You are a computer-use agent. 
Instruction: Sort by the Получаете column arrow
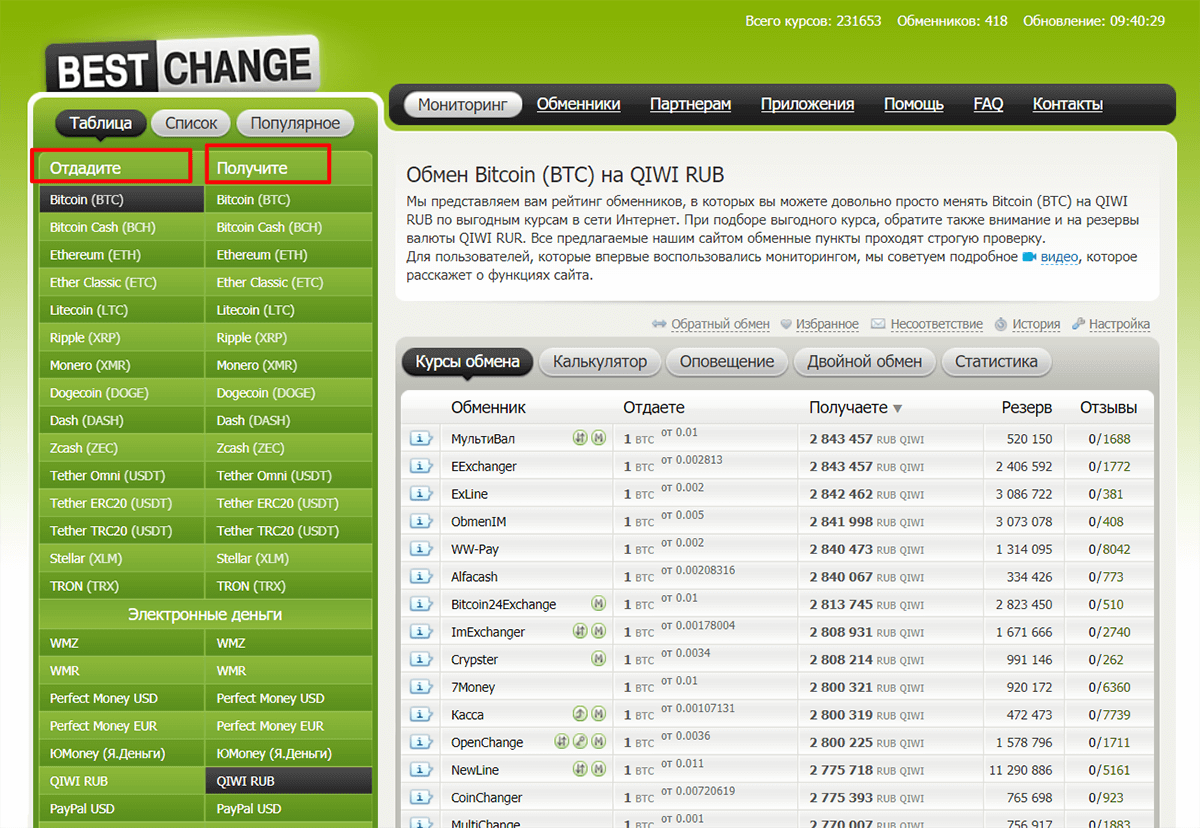coord(897,408)
